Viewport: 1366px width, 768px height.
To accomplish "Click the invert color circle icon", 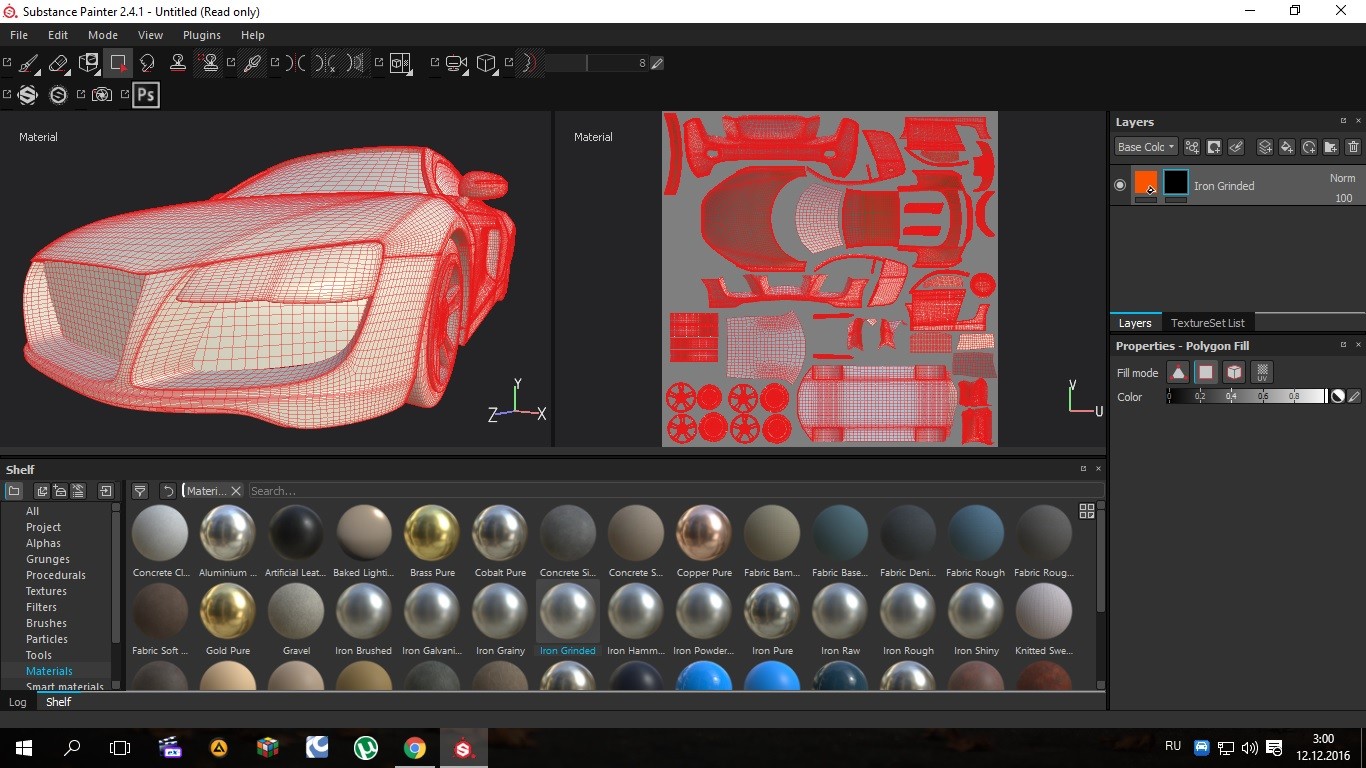I will coord(1337,397).
